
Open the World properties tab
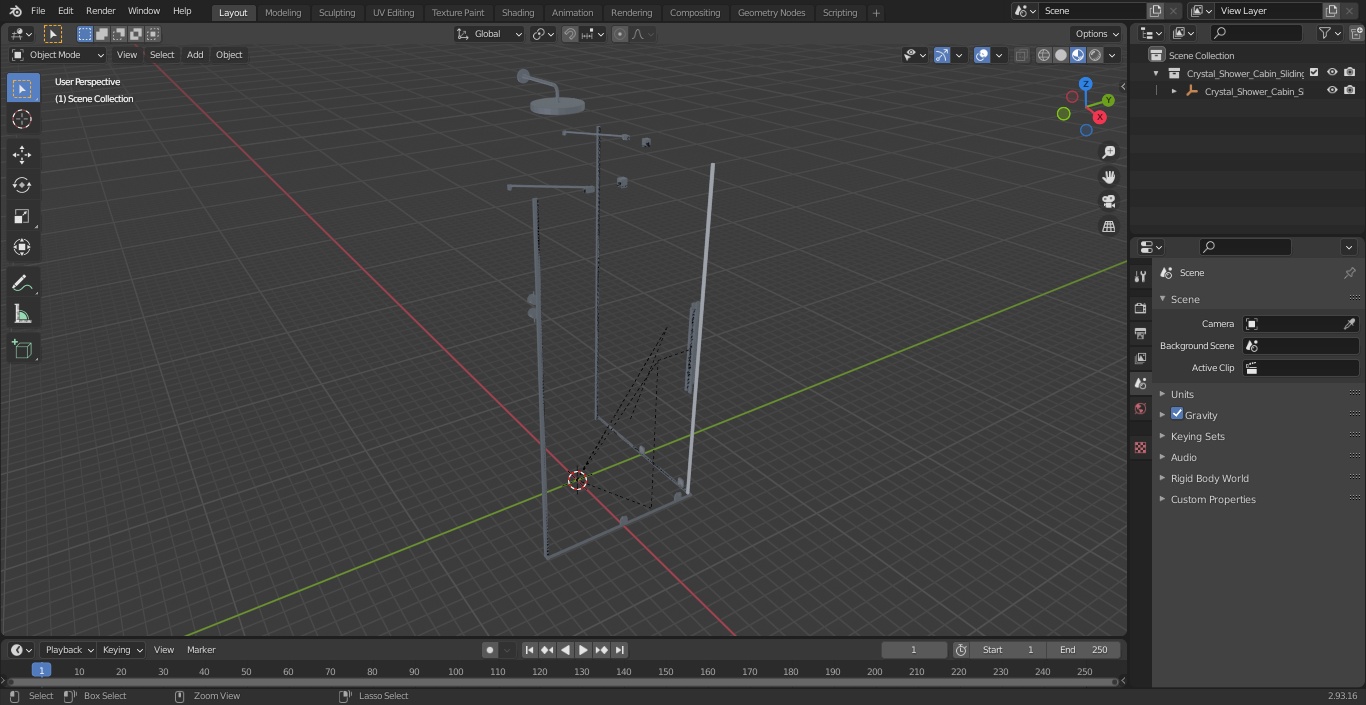pos(1140,408)
